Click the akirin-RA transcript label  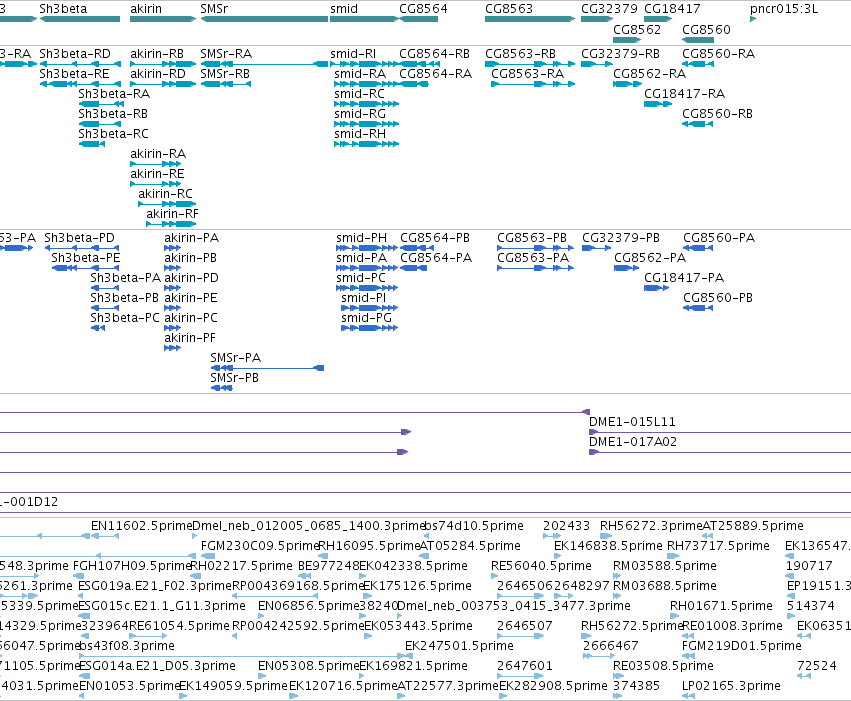[x=158, y=154]
